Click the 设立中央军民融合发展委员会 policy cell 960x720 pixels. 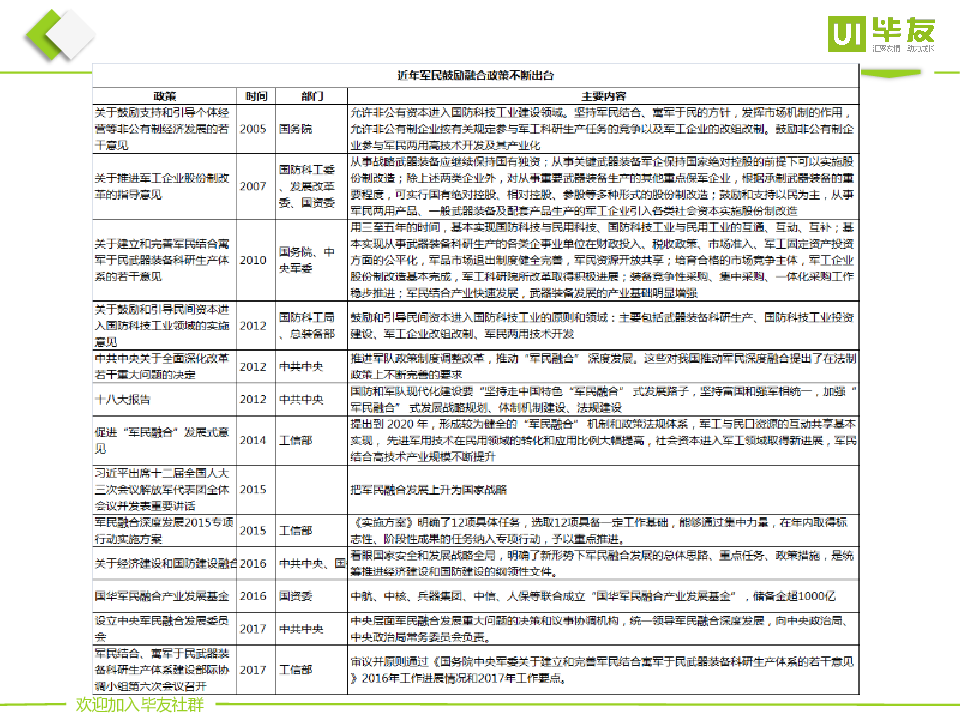coord(164,628)
